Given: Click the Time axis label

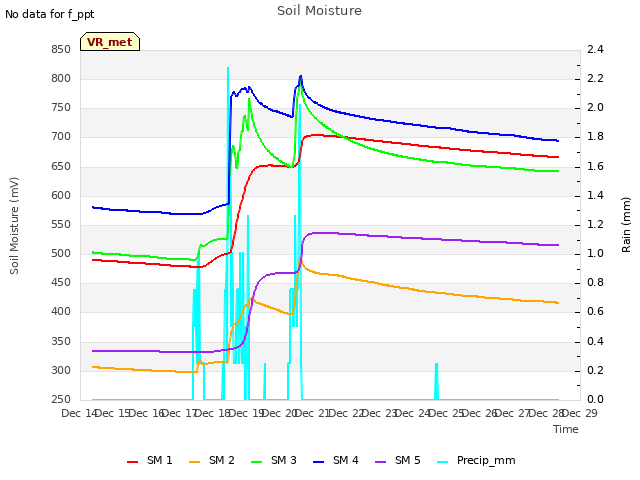Looking at the screenshot, I should 566,429.
